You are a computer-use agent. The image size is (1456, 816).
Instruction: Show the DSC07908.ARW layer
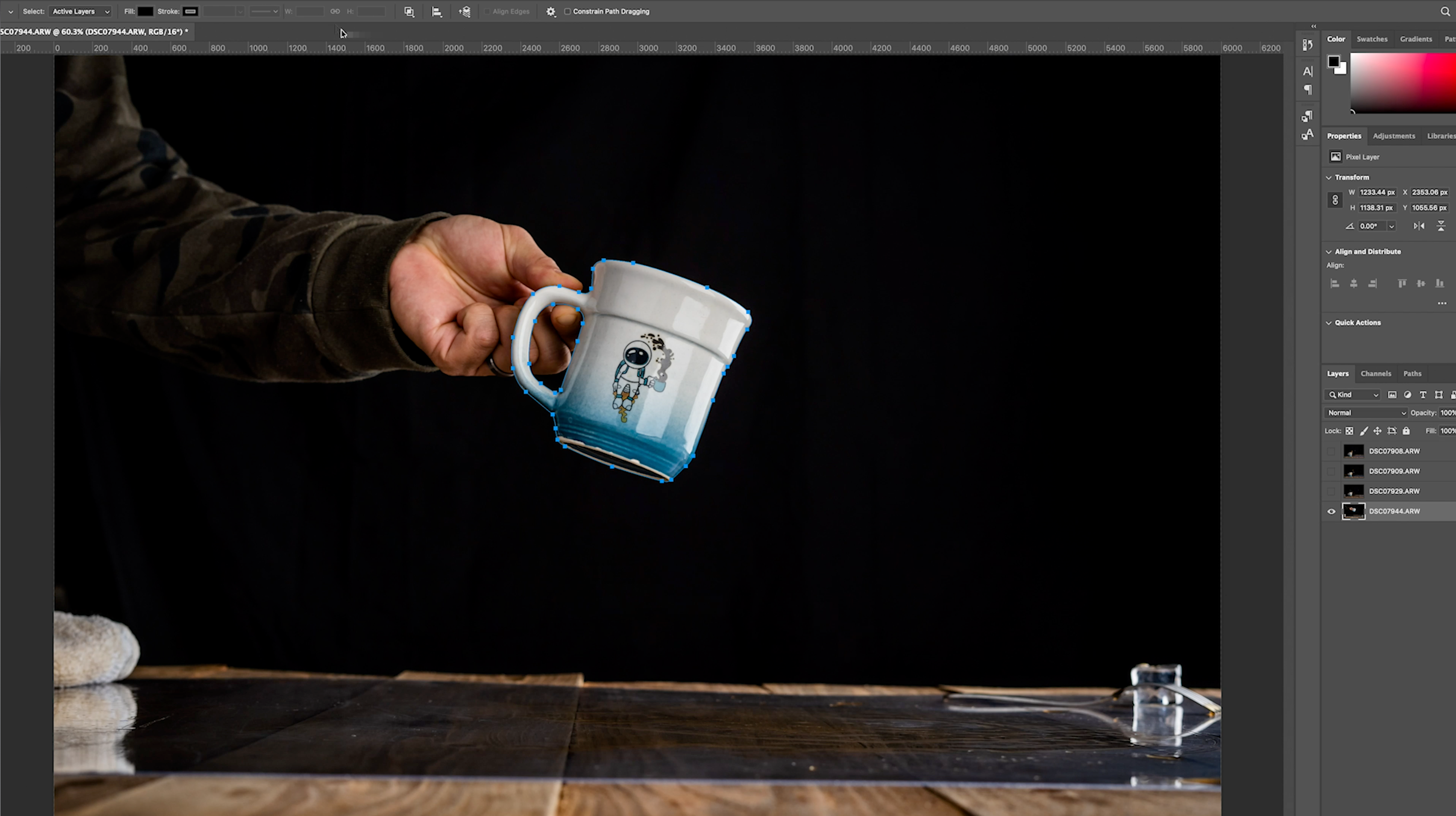(x=1331, y=451)
